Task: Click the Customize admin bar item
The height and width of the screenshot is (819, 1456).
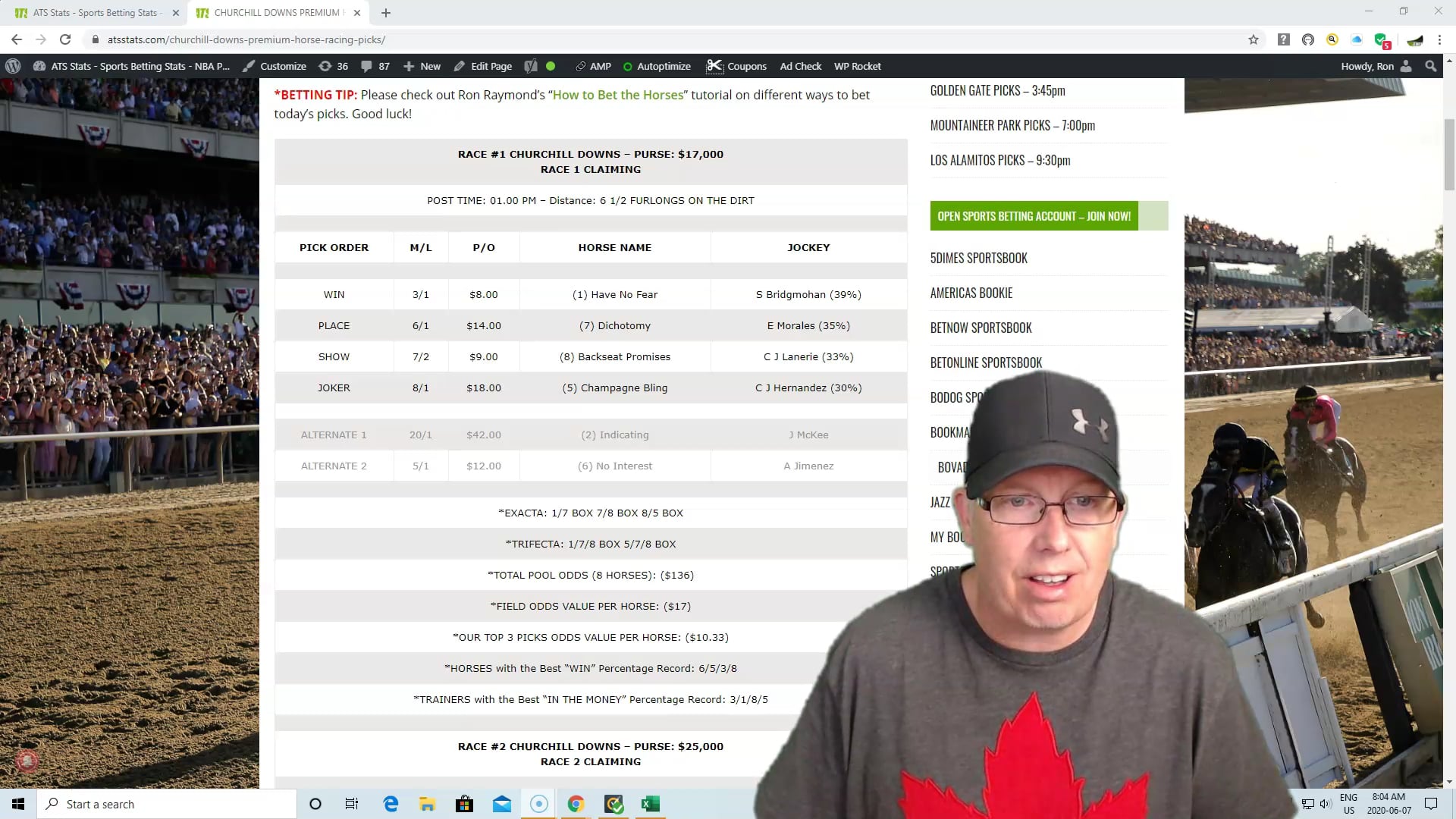Action: click(275, 66)
